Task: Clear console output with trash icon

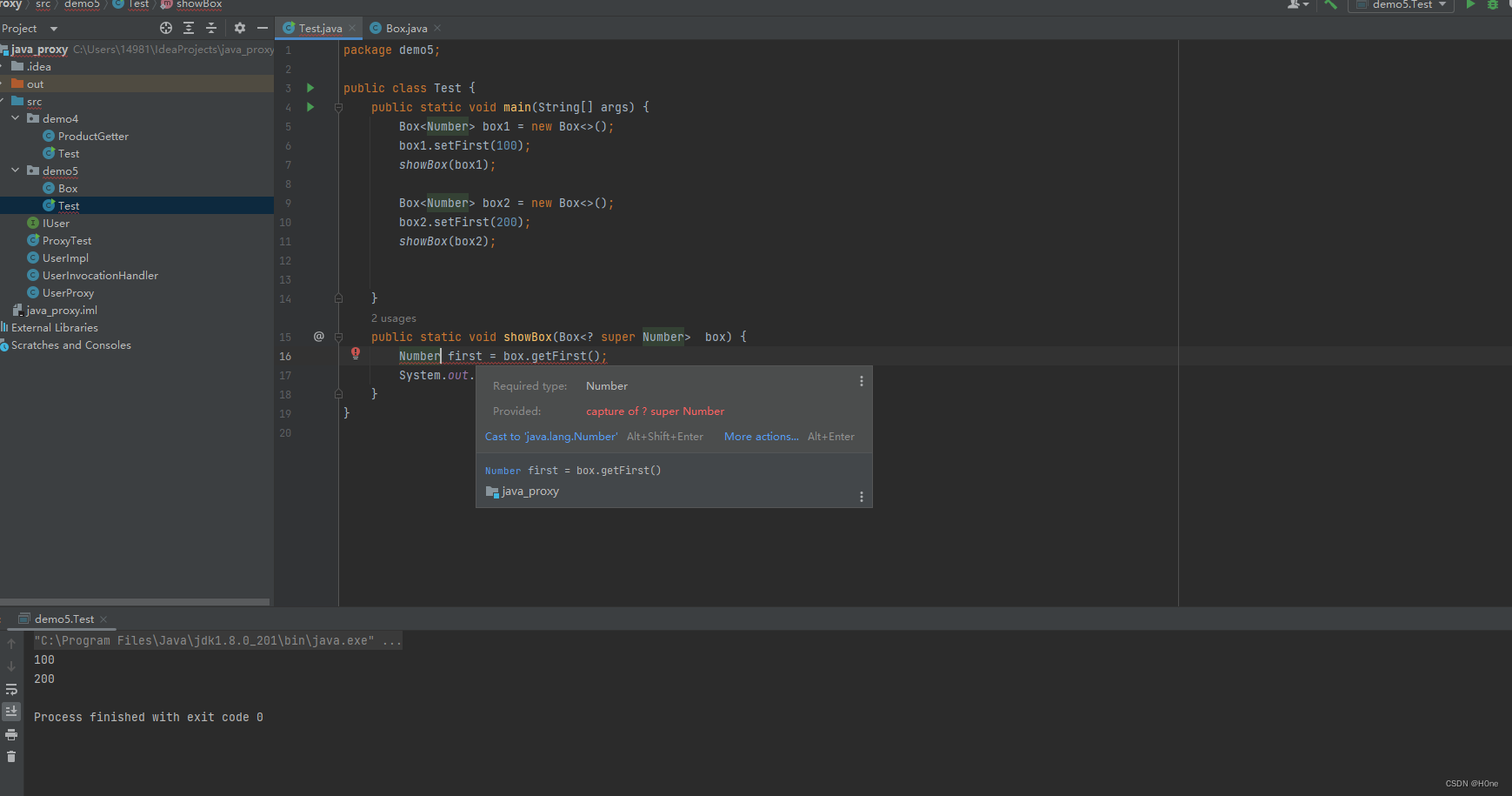Action: 11,757
